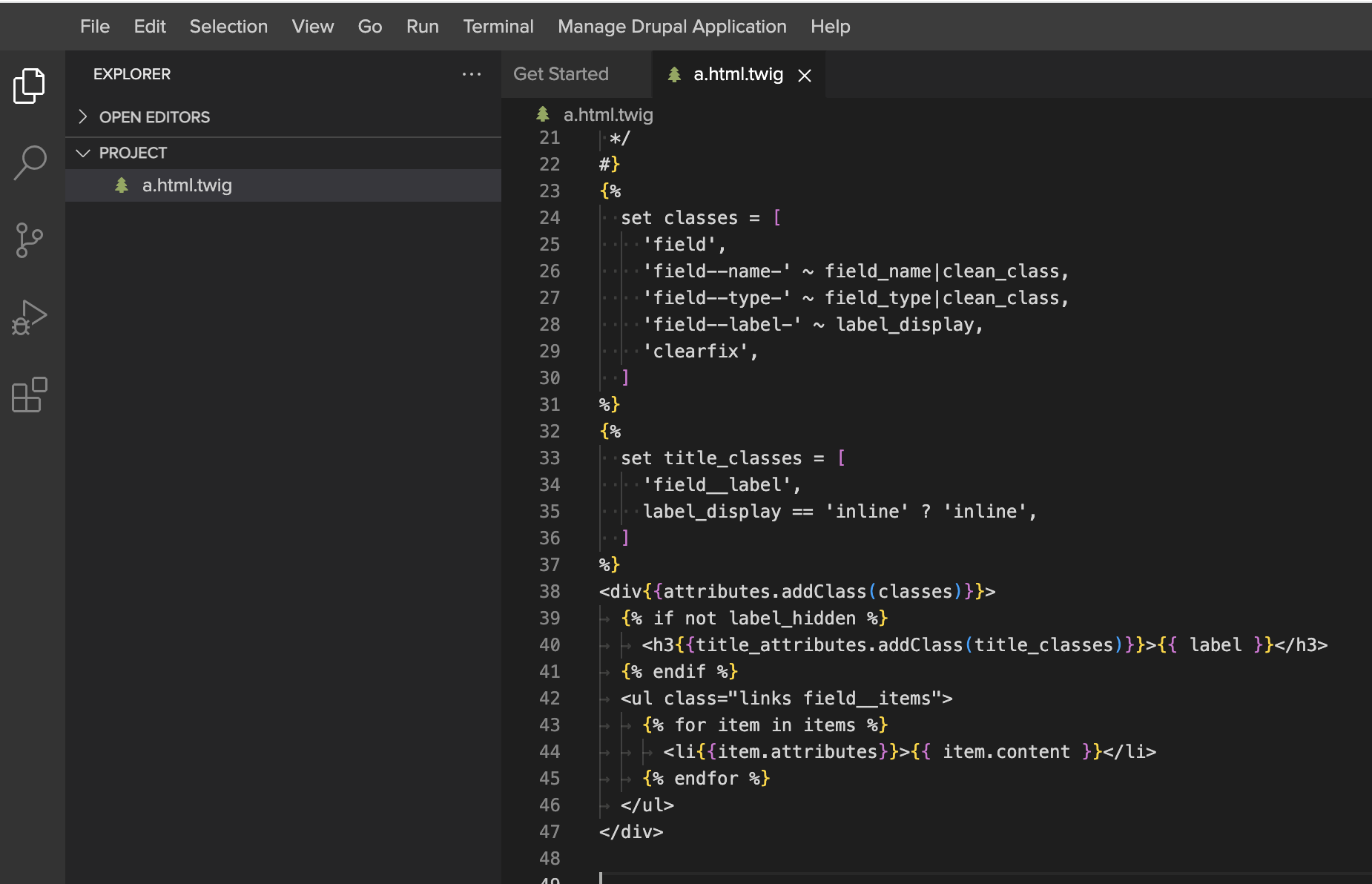Click the a.html.twig breadcrumb above the editor

tap(607, 114)
